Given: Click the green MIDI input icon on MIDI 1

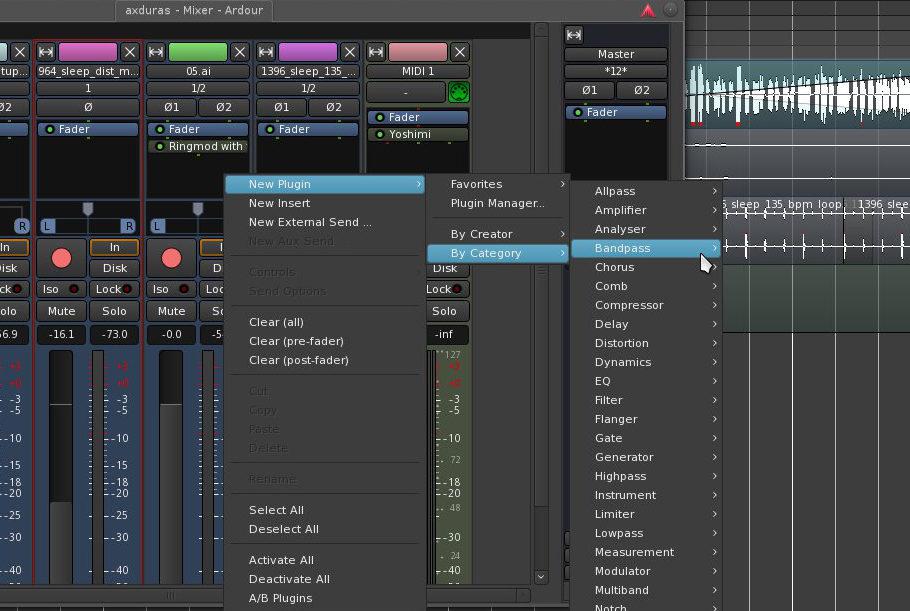Looking at the screenshot, I should (x=459, y=92).
